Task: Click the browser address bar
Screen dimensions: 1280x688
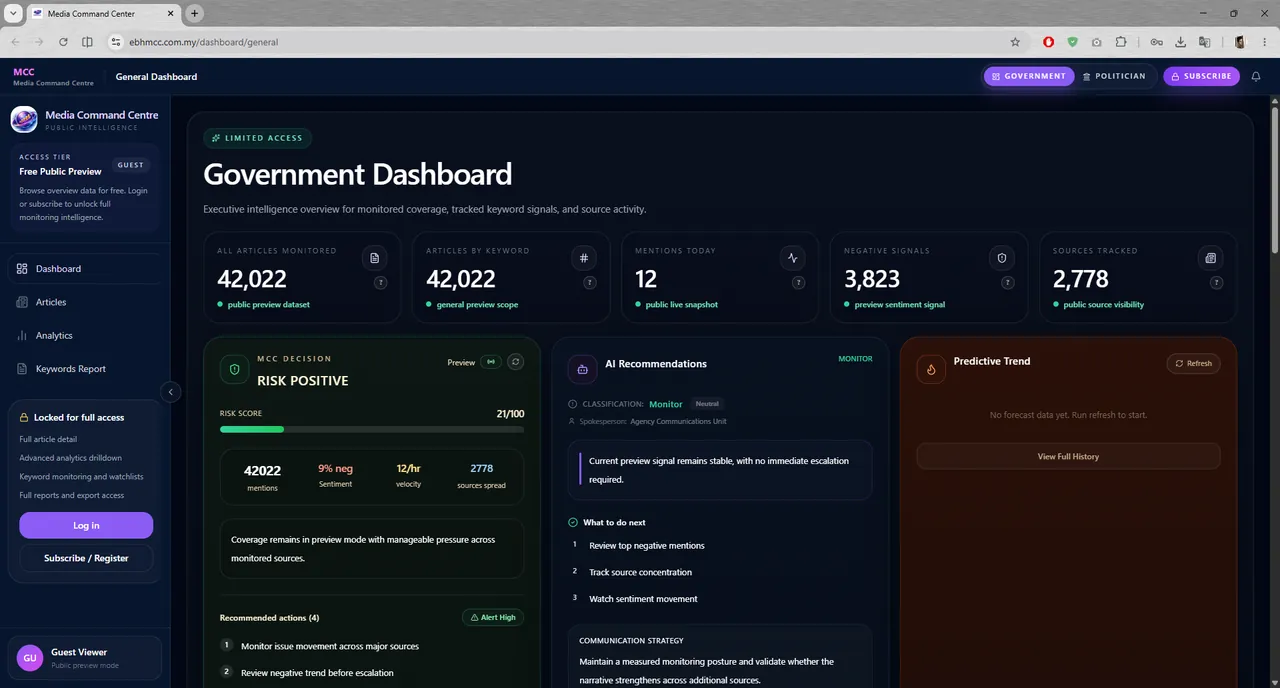Action: tap(565, 42)
